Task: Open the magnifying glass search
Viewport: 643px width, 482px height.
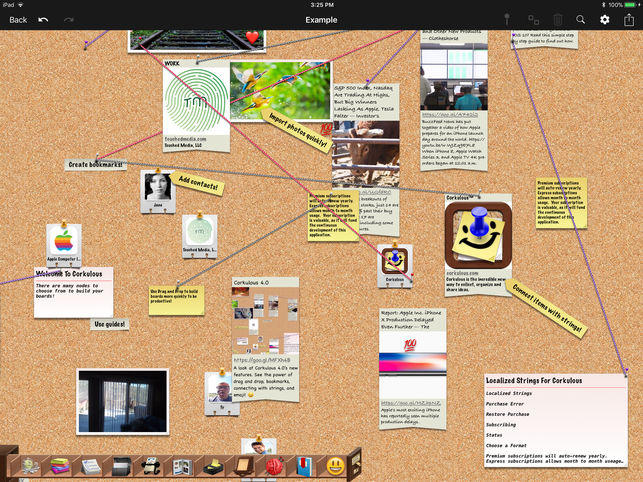Action: (x=580, y=19)
